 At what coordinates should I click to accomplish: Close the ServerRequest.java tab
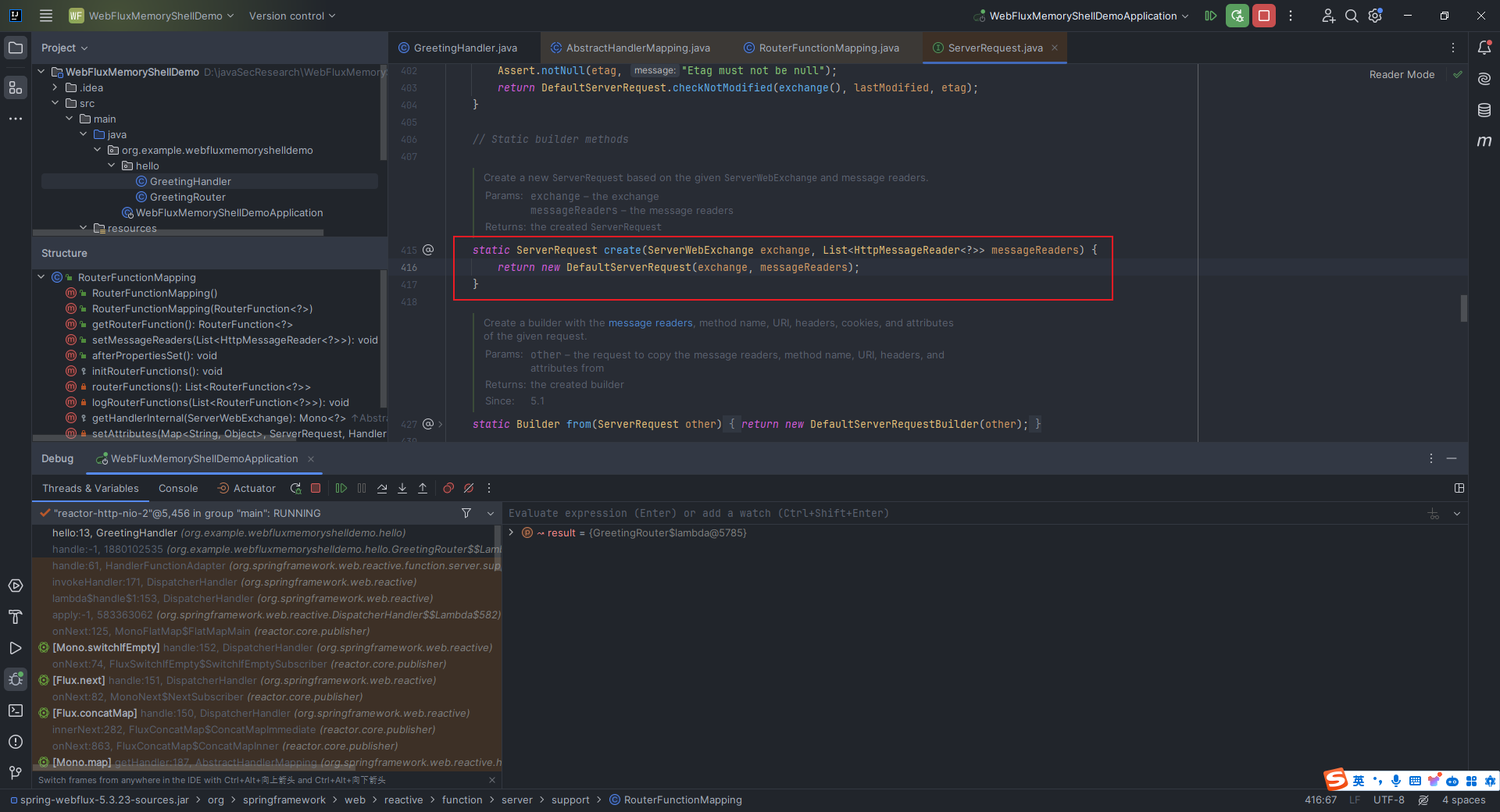coord(1055,48)
